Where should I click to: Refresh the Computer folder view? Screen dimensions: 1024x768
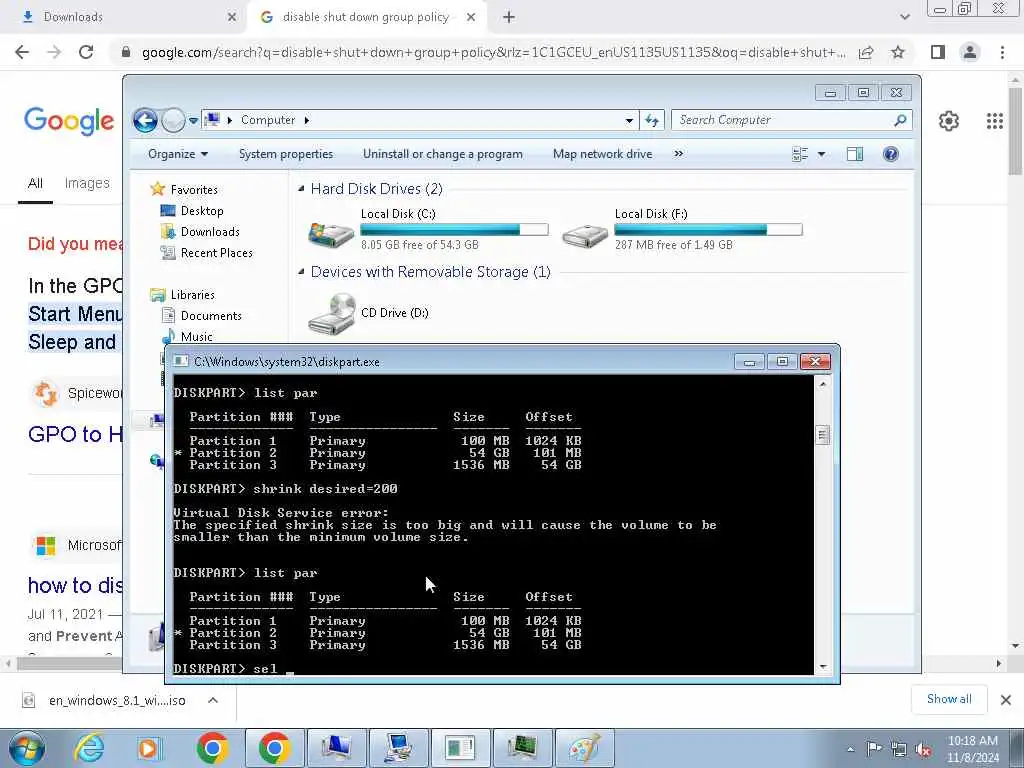pyautogui.click(x=652, y=120)
